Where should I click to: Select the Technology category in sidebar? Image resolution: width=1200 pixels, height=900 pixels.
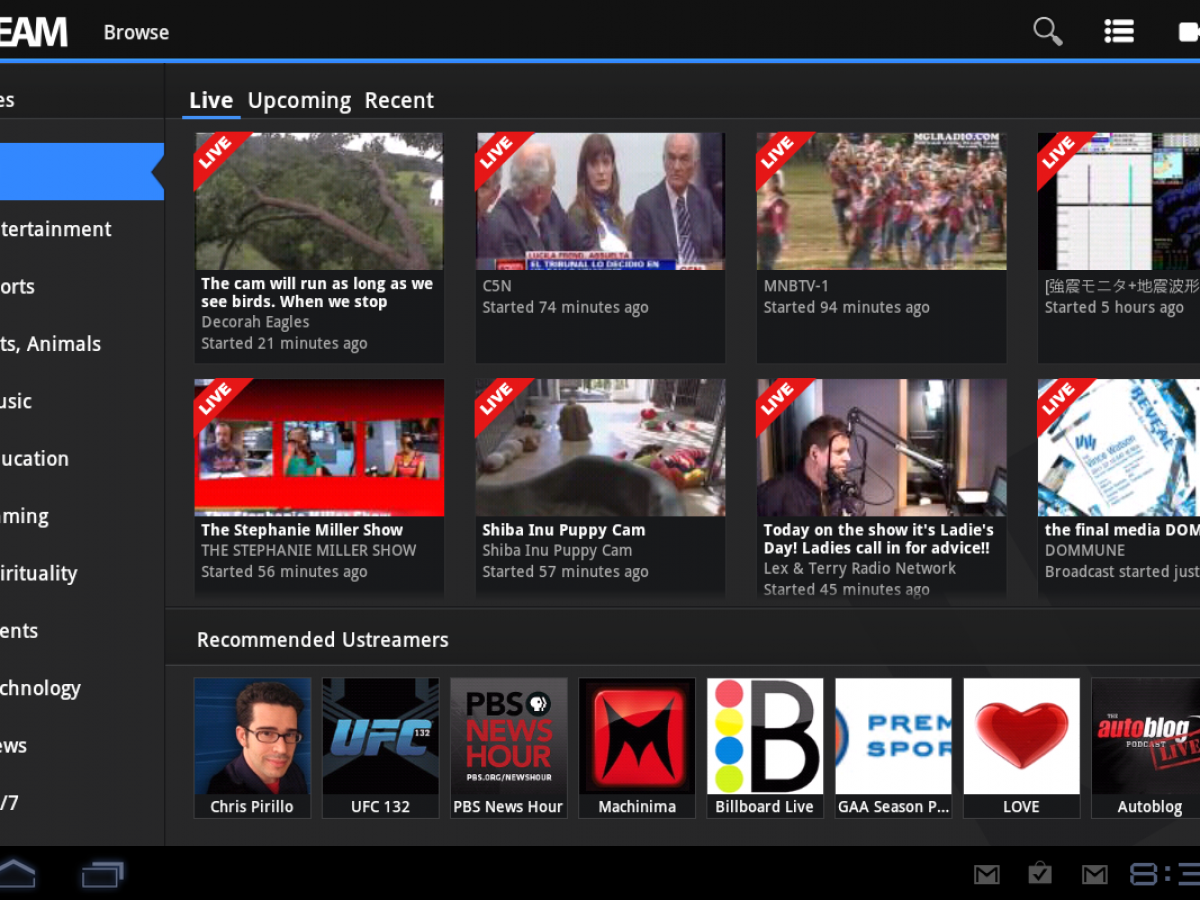pyautogui.click(x=40, y=688)
